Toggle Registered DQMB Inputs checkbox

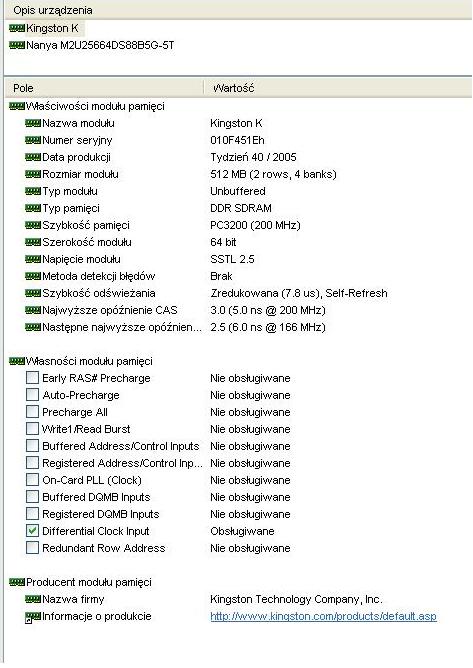pos(32,514)
